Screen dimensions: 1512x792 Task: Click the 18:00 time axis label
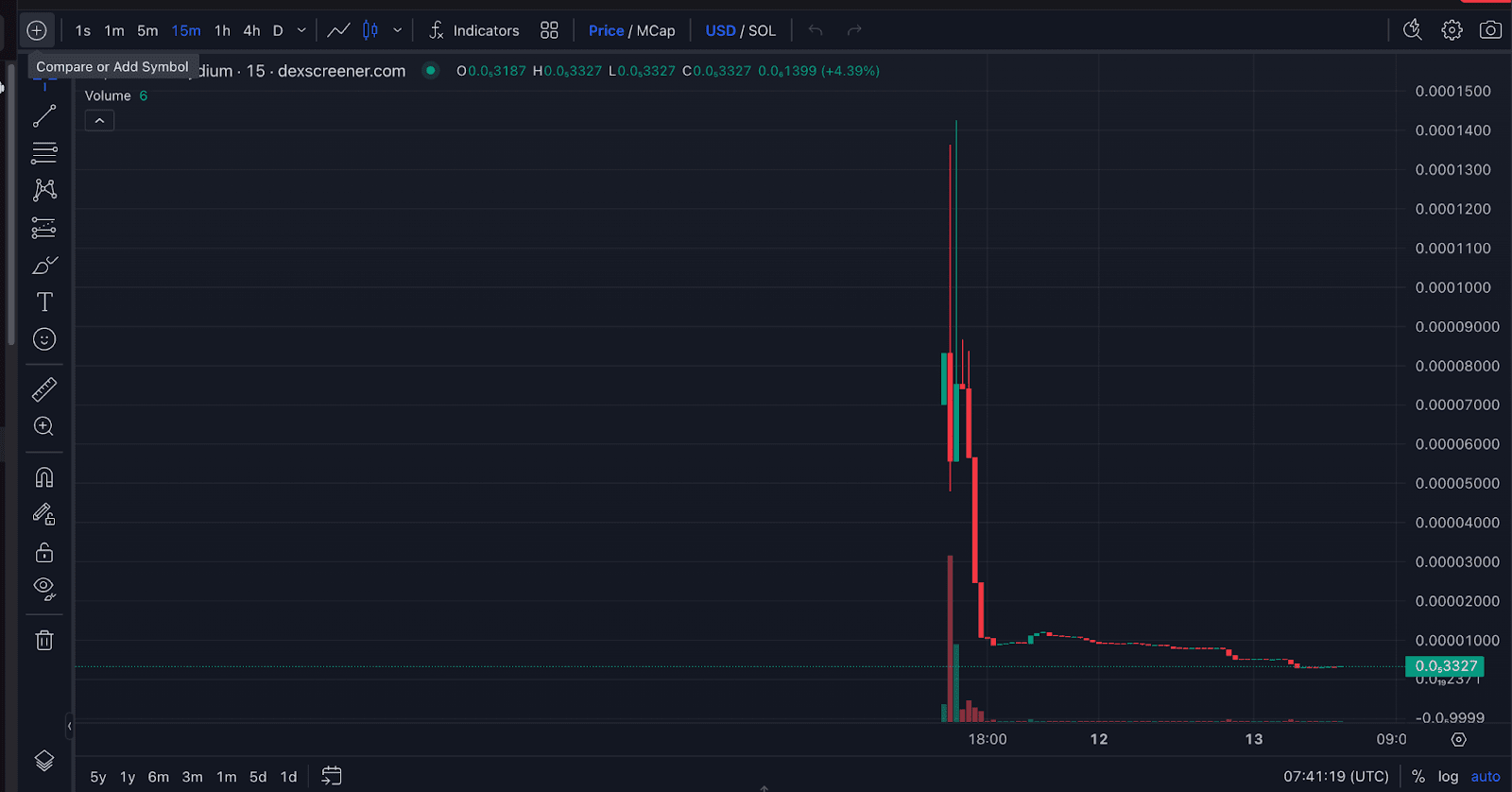coord(988,739)
